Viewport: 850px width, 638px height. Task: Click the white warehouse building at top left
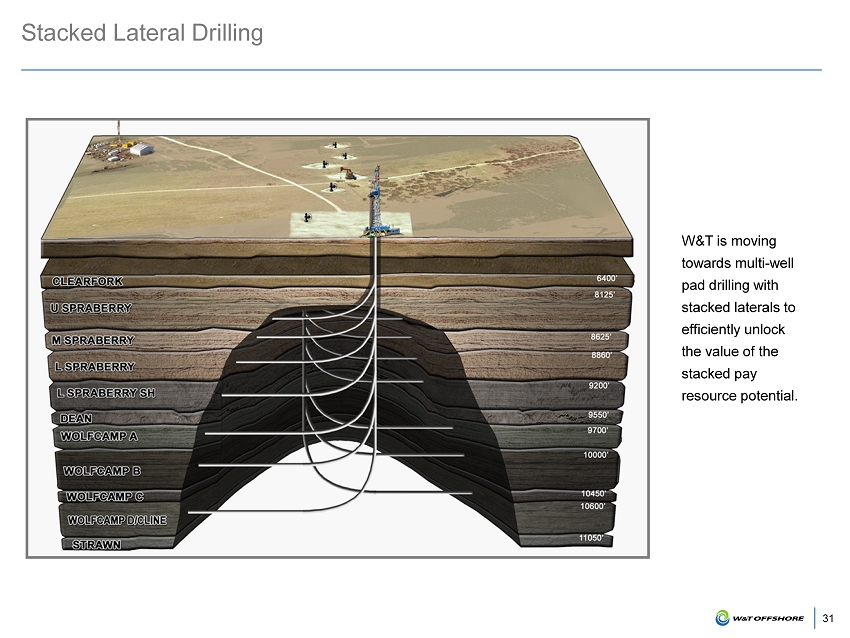[x=141, y=149]
